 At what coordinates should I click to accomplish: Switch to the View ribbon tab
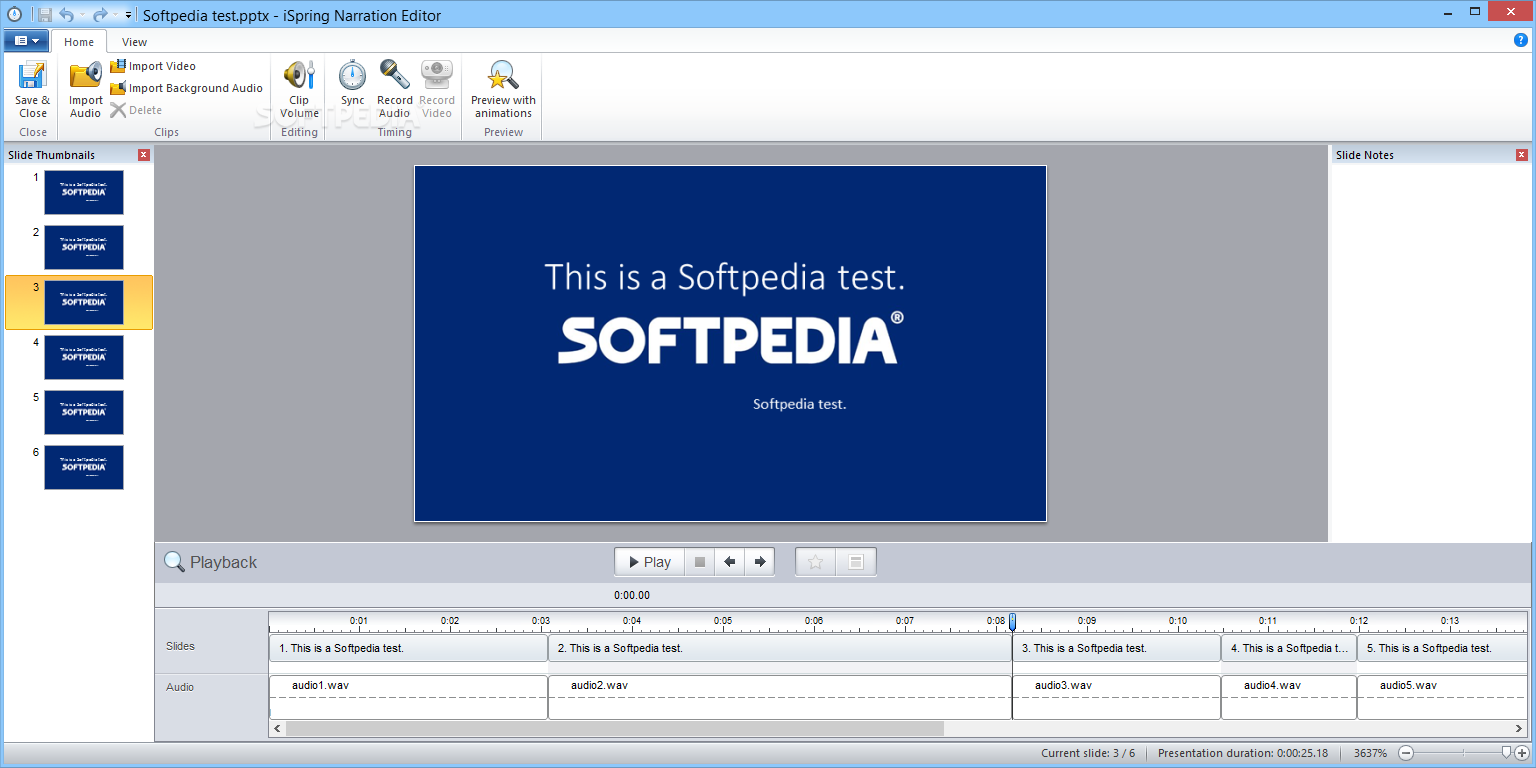pos(134,42)
